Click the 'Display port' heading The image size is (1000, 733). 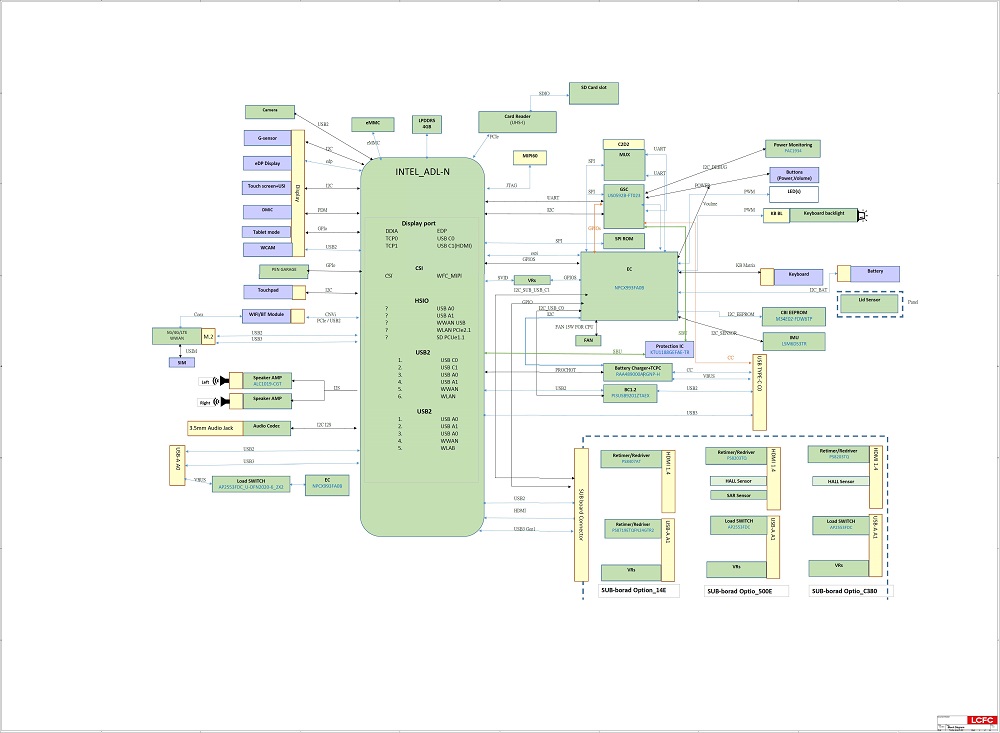coord(418,223)
